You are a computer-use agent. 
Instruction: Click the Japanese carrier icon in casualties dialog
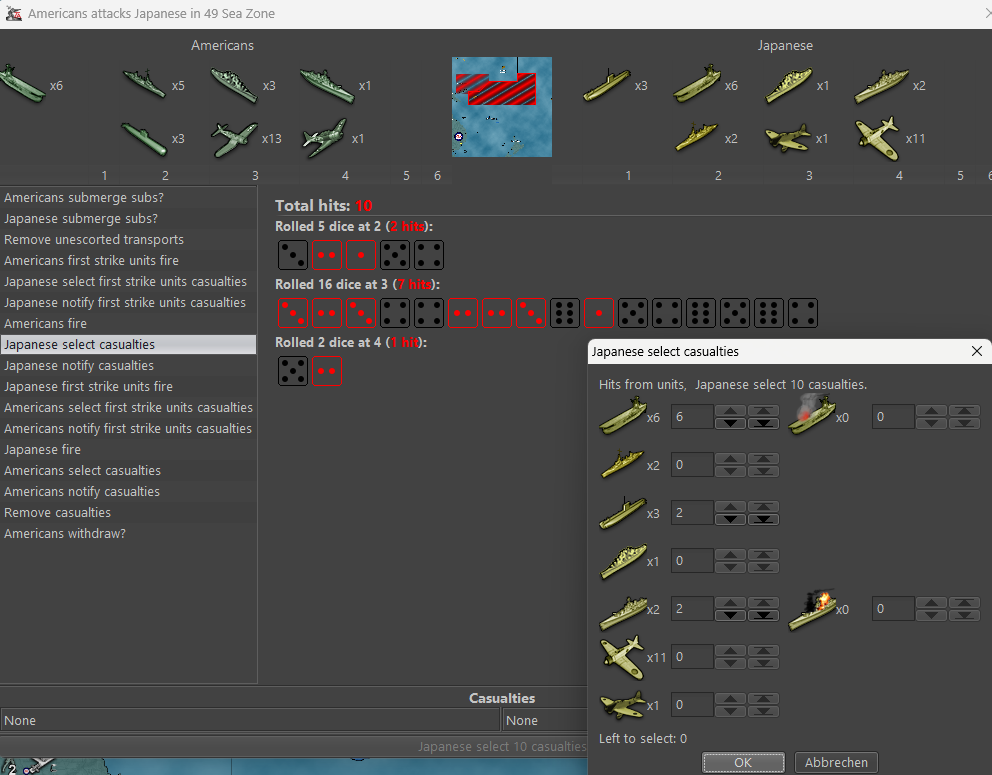coord(622,416)
